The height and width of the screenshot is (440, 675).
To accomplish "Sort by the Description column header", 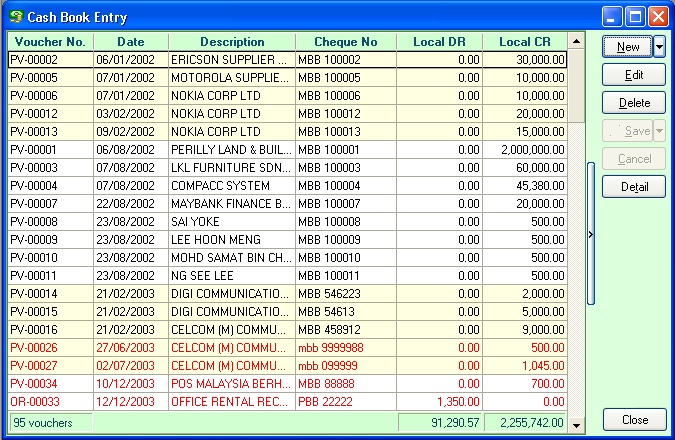I will click(232, 42).
